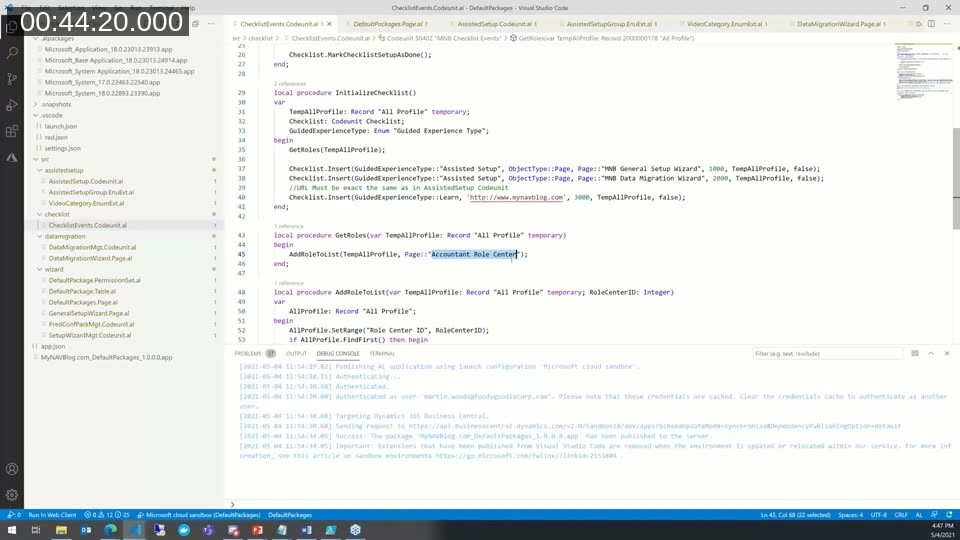Open the editor More Actions menu
This screenshot has height=540, width=960.
pyautogui.click(x=947, y=24)
